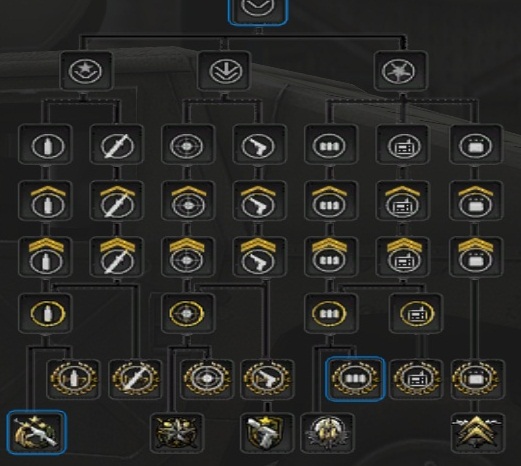This screenshot has height=466, width=521.
Task: Choose the single-chevron pistol skill
Action: click(259, 201)
